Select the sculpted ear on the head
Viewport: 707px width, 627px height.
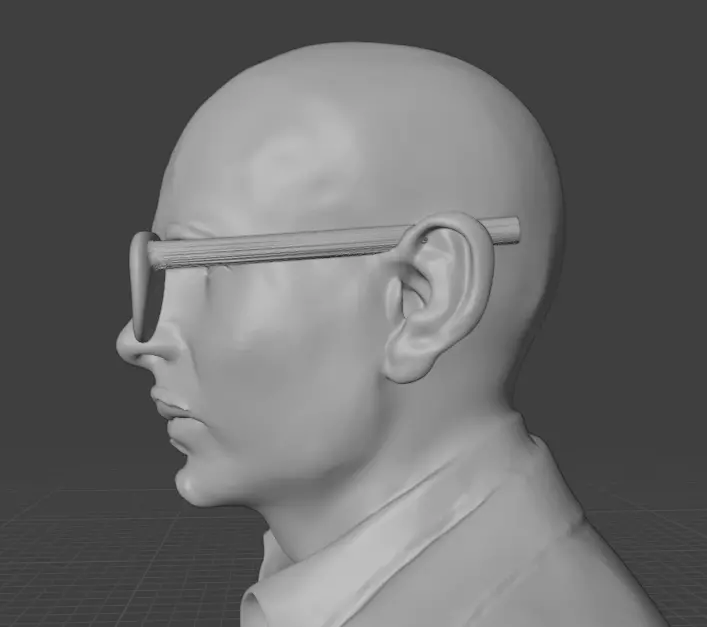437,297
